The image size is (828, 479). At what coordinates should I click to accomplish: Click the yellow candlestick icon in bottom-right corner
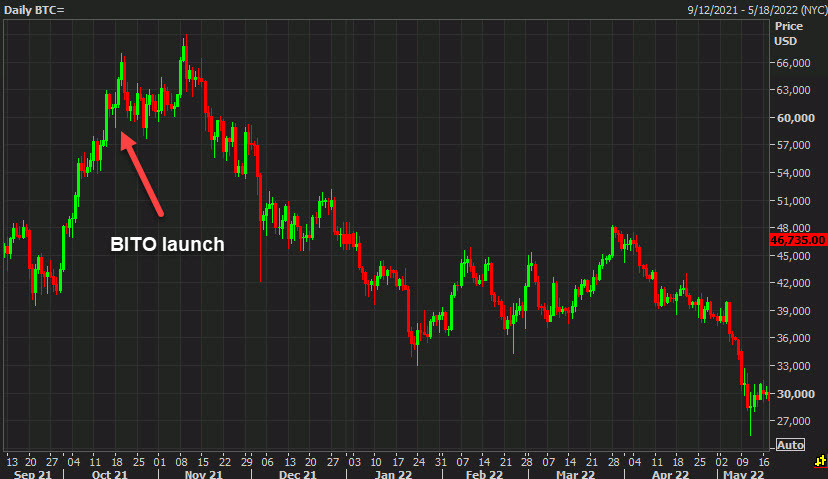click(820, 462)
